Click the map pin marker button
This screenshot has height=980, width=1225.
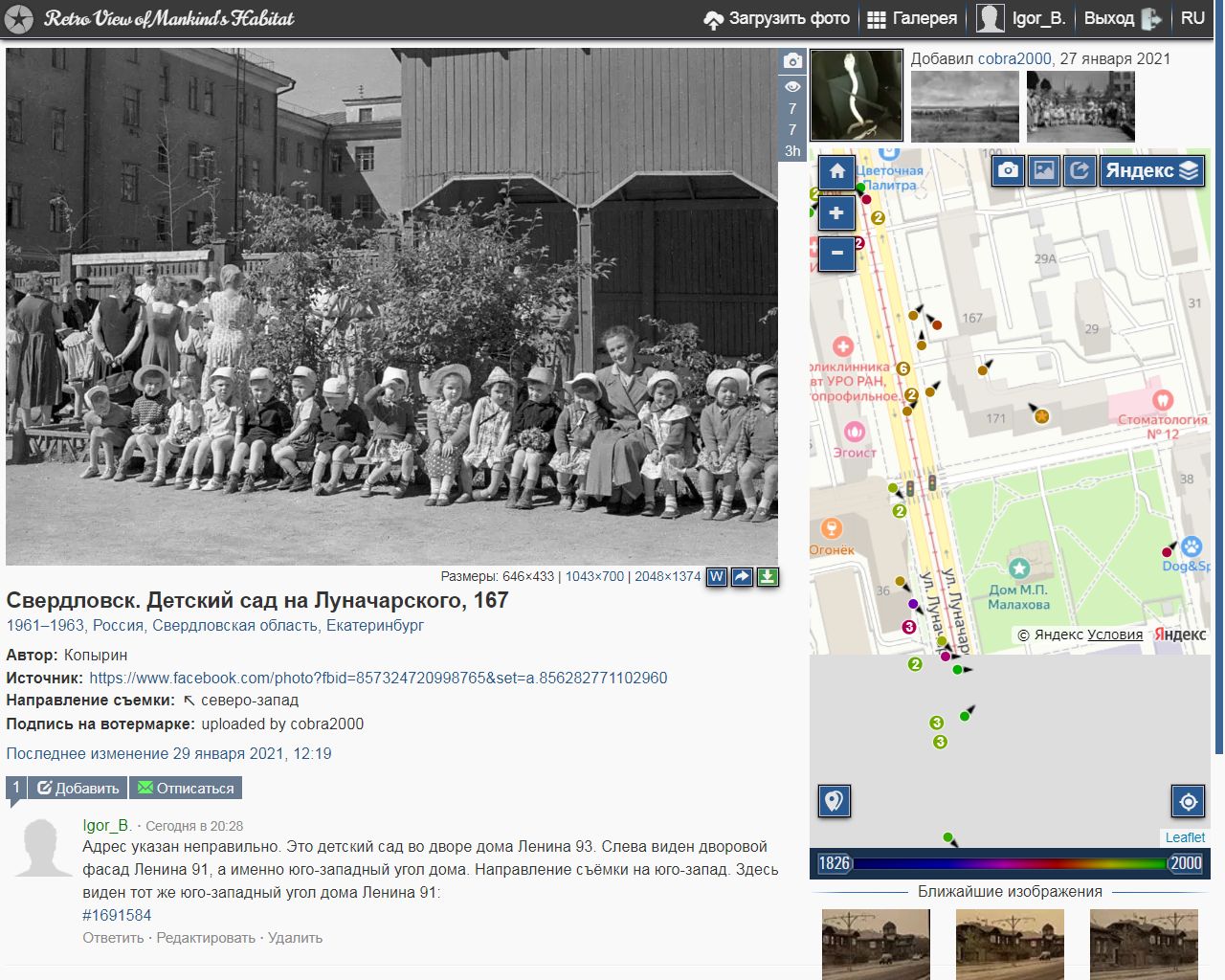[835, 801]
